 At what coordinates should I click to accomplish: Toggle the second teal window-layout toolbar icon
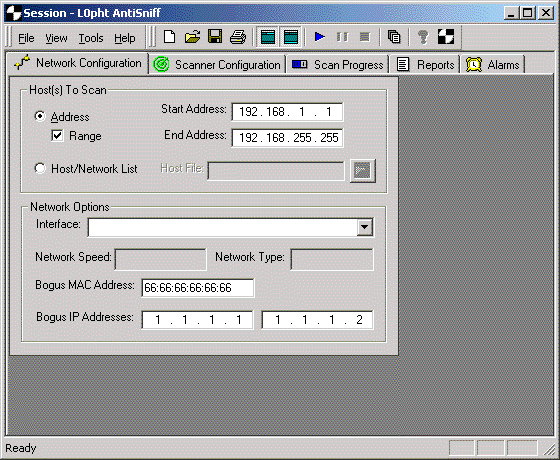coord(291,37)
